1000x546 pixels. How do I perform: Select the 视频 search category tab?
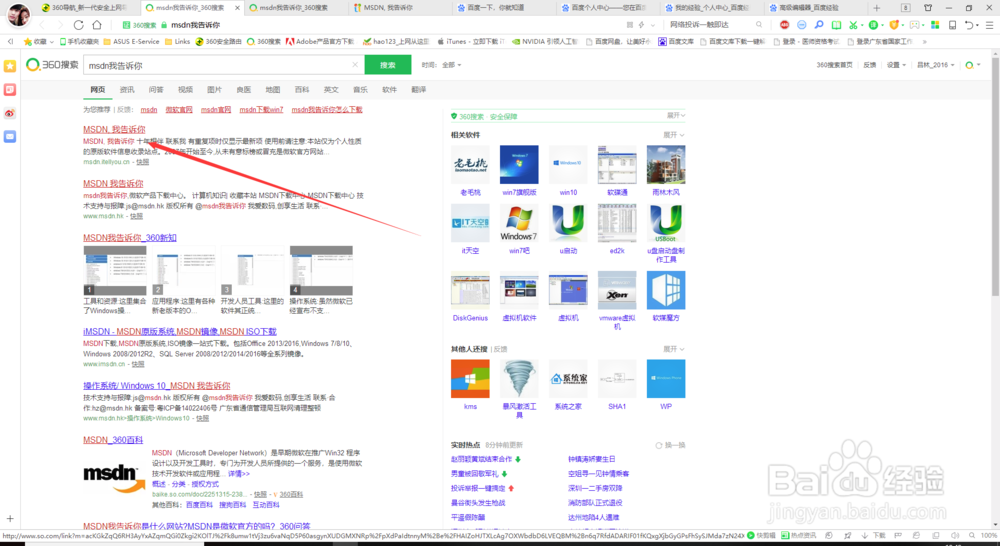pos(185,90)
